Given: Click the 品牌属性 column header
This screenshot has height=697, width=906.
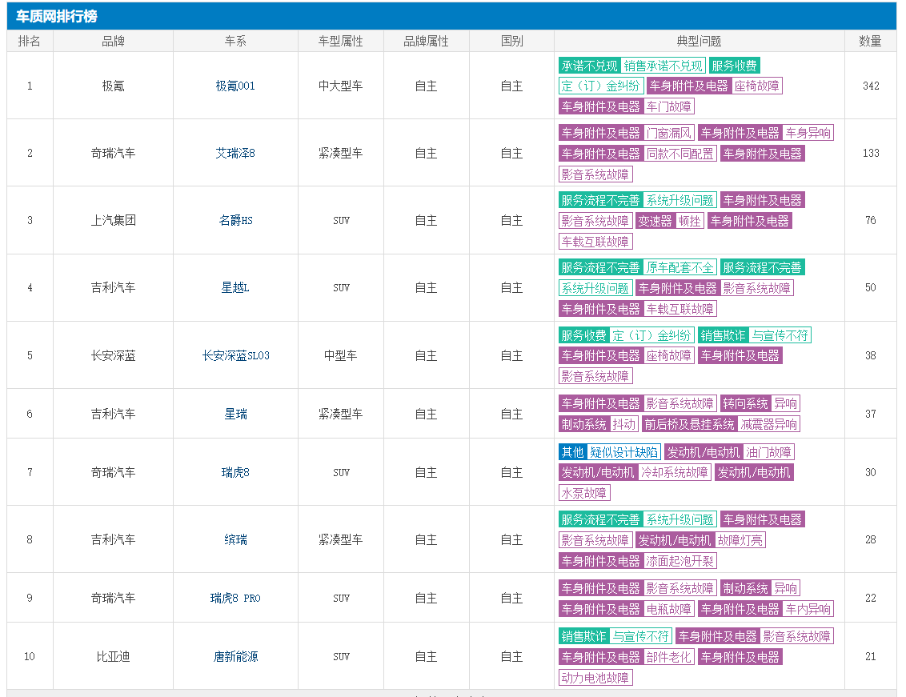Looking at the screenshot, I should [x=426, y=41].
